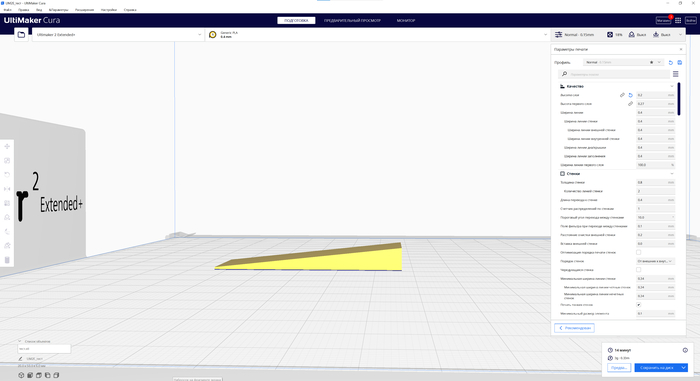
Task: Show print time details info icon
Action: 685,350
